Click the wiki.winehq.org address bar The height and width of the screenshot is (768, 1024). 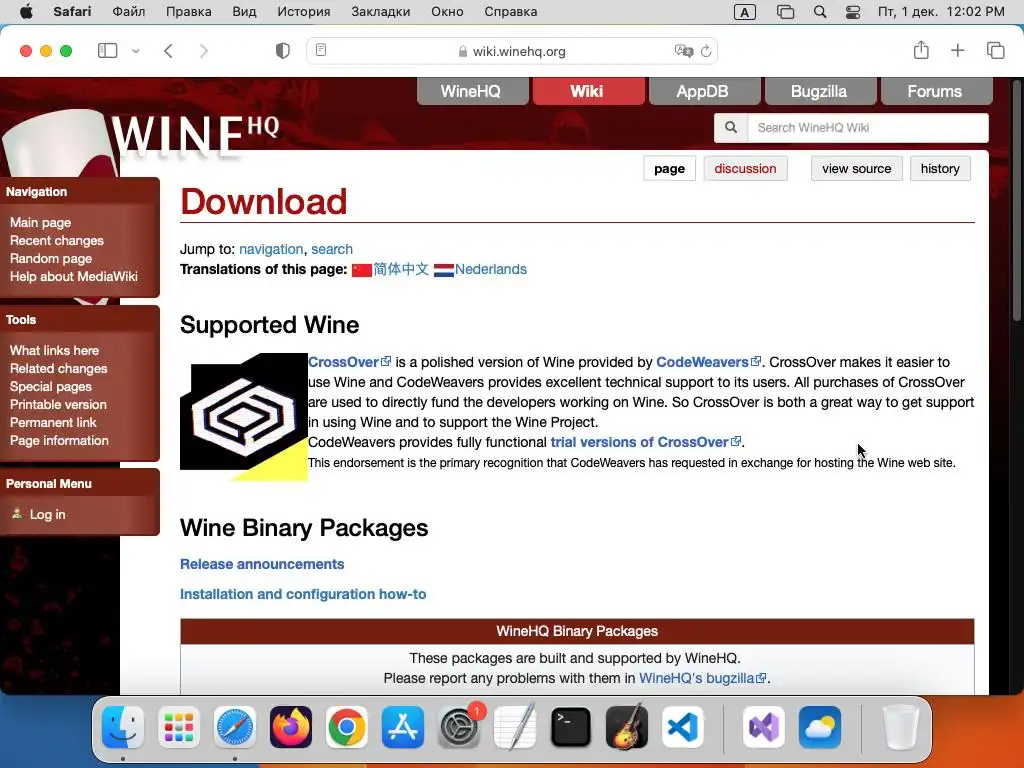click(x=512, y=51)
